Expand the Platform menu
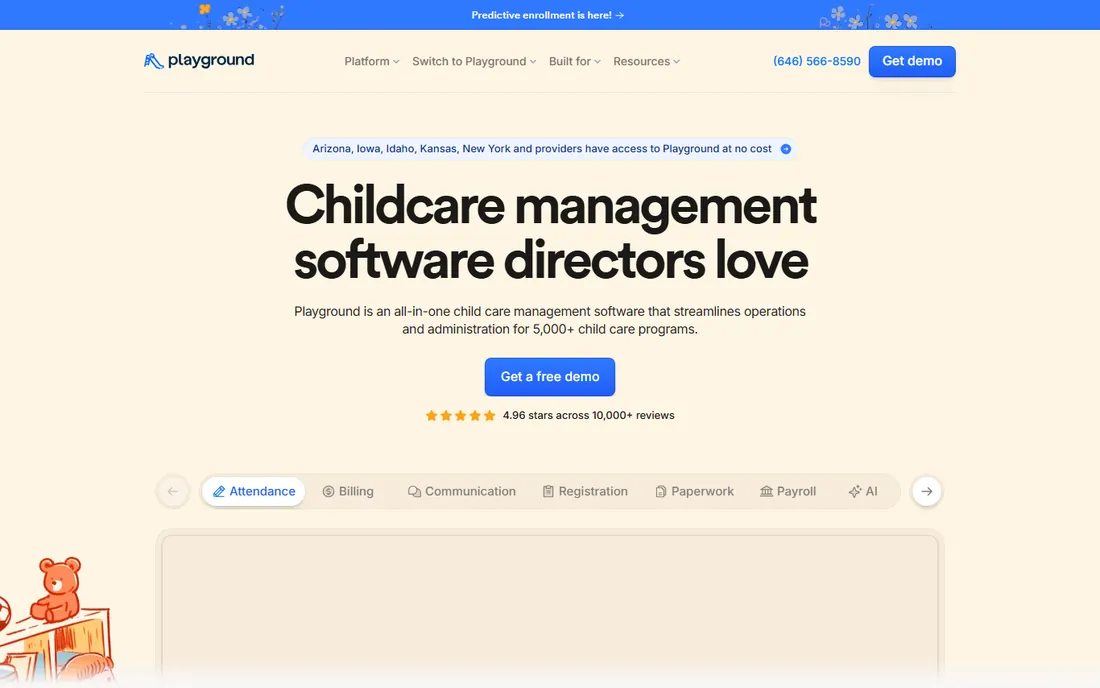The image size is (1100, 688). (372, 61)
